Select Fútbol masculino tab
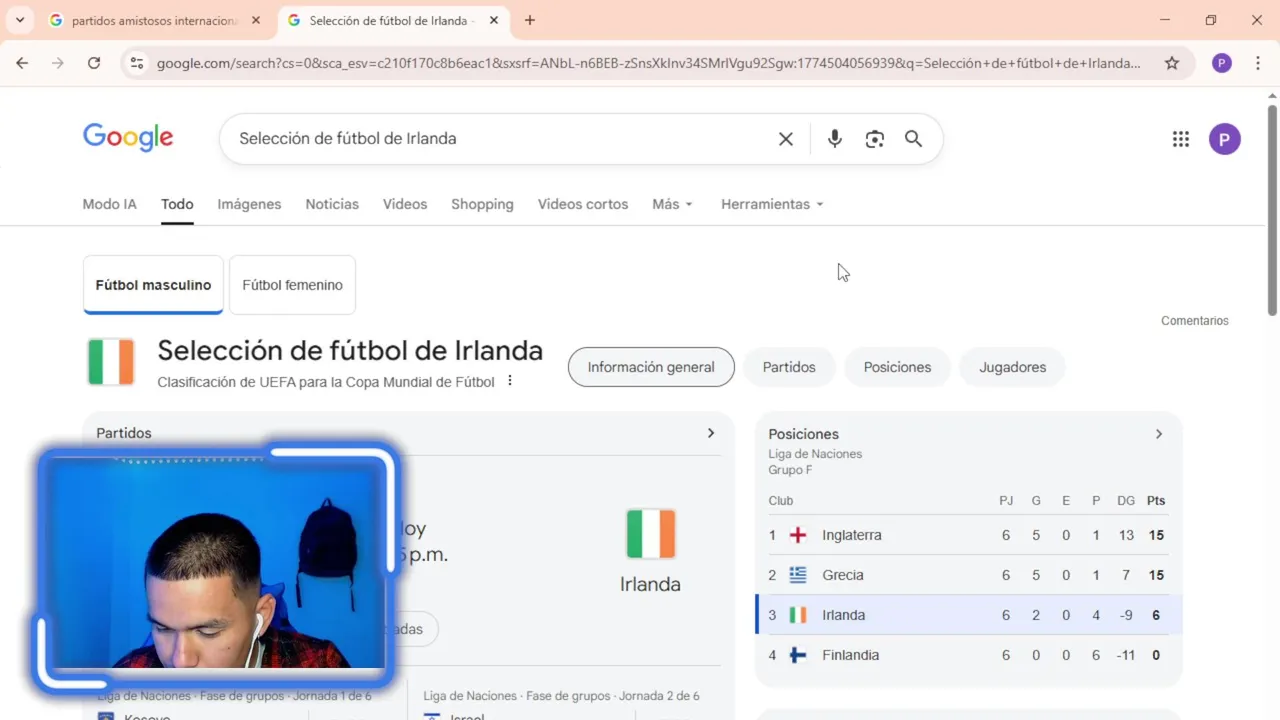Screen dimensions: 1280x720 click(x=153, y=285)
